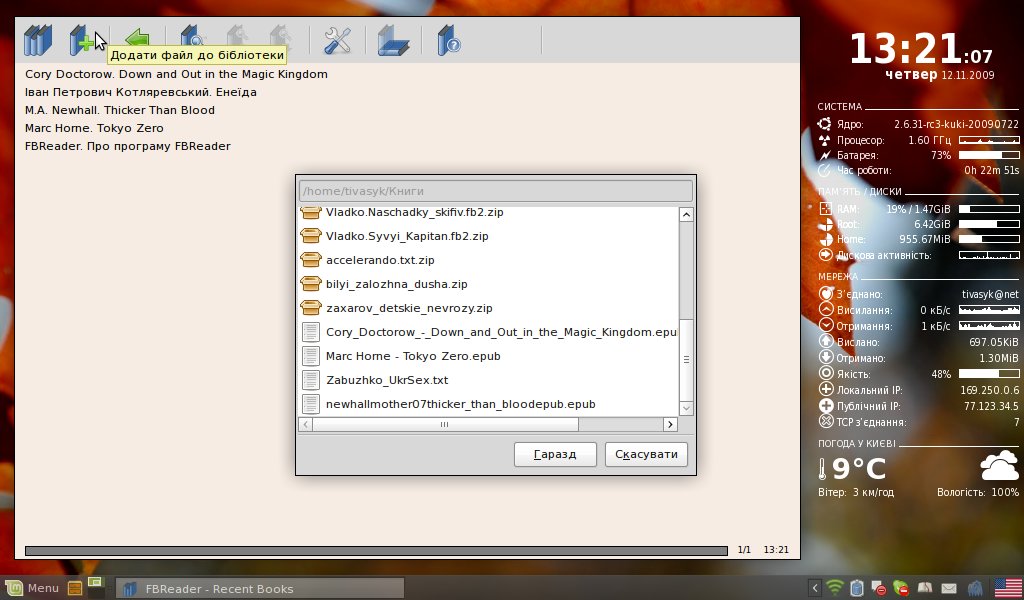The width and height of the screenshot is (1024, 600).
Task: Click weather cloud icon in Conky
Action: click(999, 466)
